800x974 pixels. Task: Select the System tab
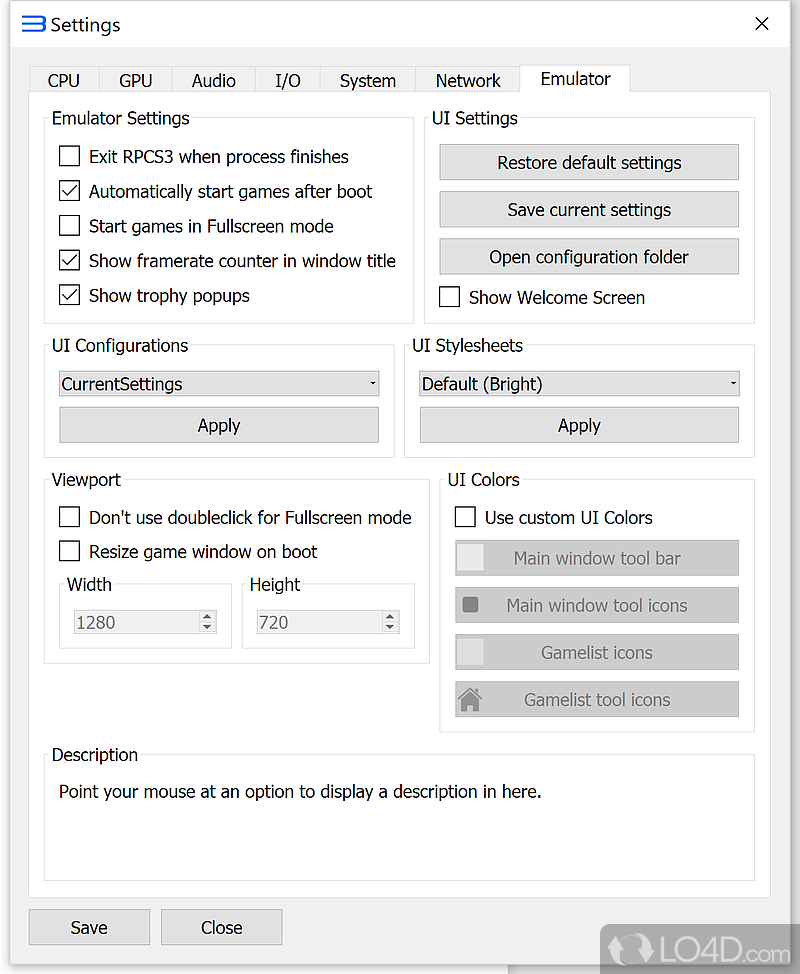(368, 80)
